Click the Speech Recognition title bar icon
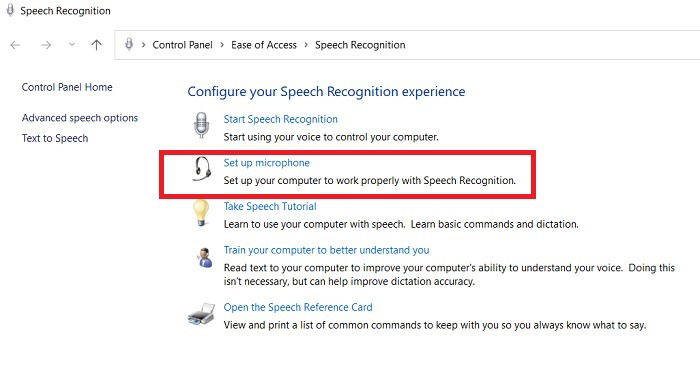This screenshot has width=700, height=381. click(10, 10)
